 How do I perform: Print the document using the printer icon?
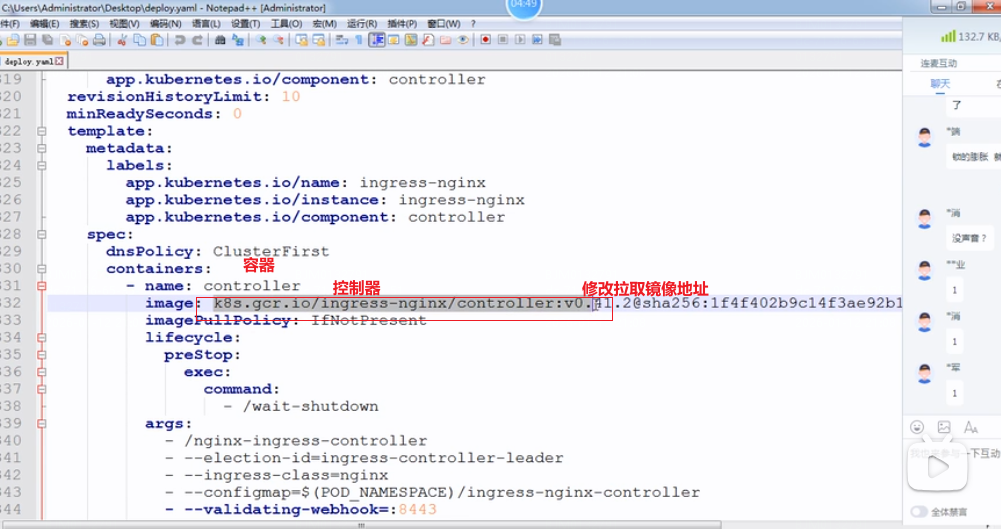pyautogui.click(x=99, y=40)
